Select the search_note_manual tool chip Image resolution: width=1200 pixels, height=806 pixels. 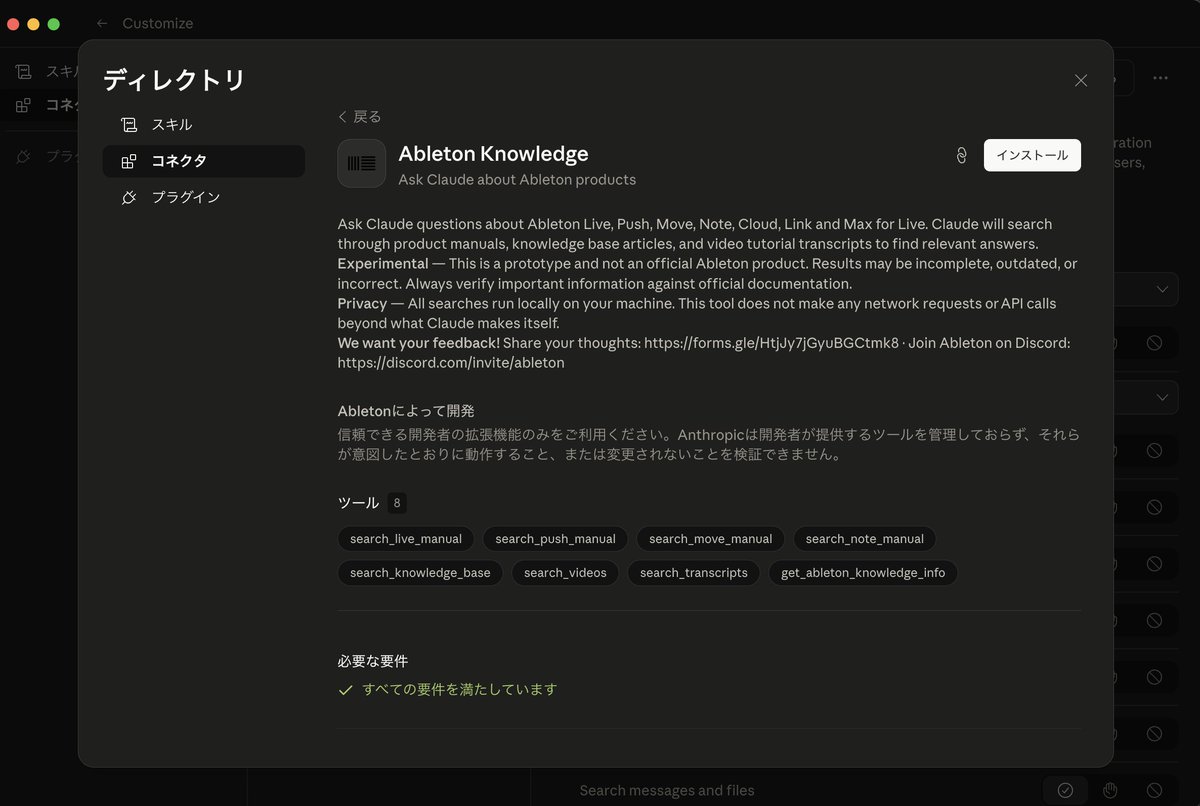[x=865, y=539]
